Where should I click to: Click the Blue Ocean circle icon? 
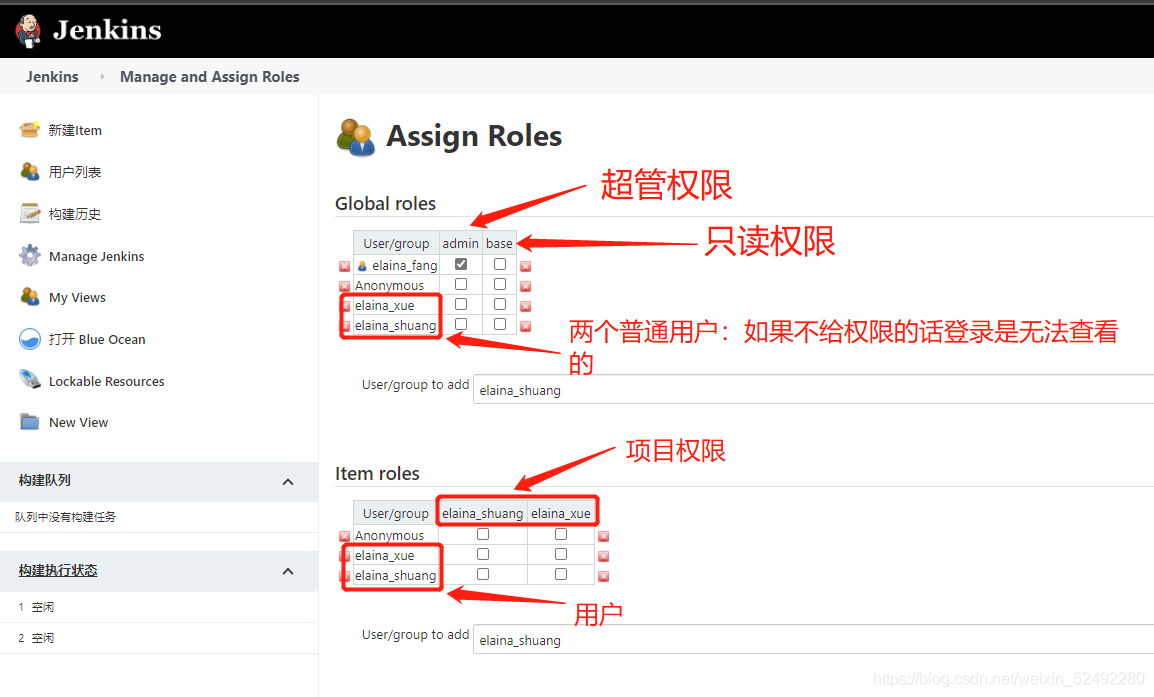[x=29, y=339]
